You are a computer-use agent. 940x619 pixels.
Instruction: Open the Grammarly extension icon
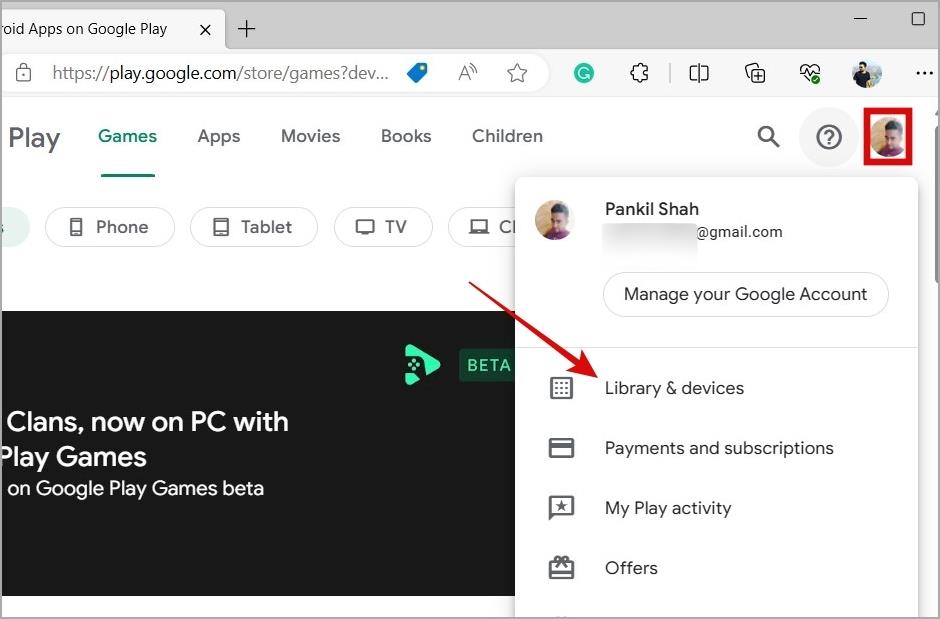coord(583,73)
